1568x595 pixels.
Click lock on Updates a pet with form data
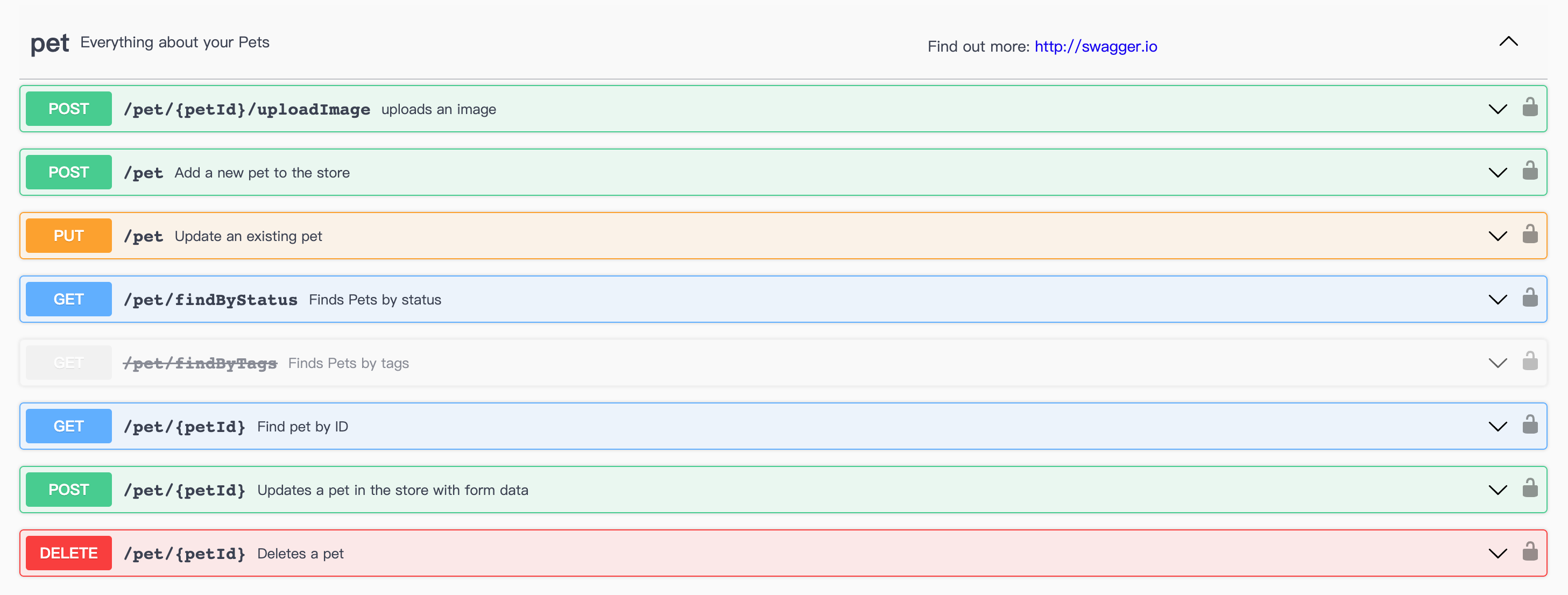(1530, 488)
